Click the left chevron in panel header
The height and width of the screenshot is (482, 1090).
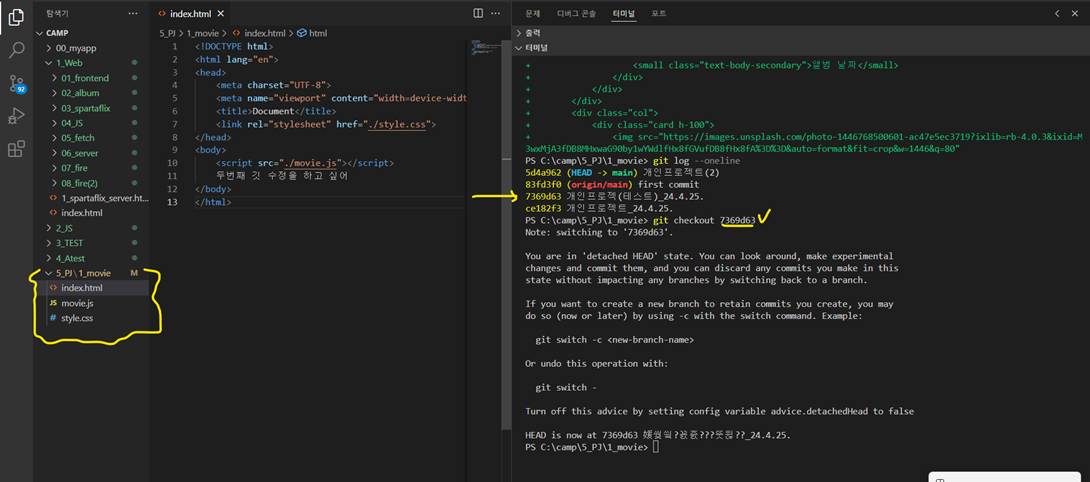(x=1057, y=13)
